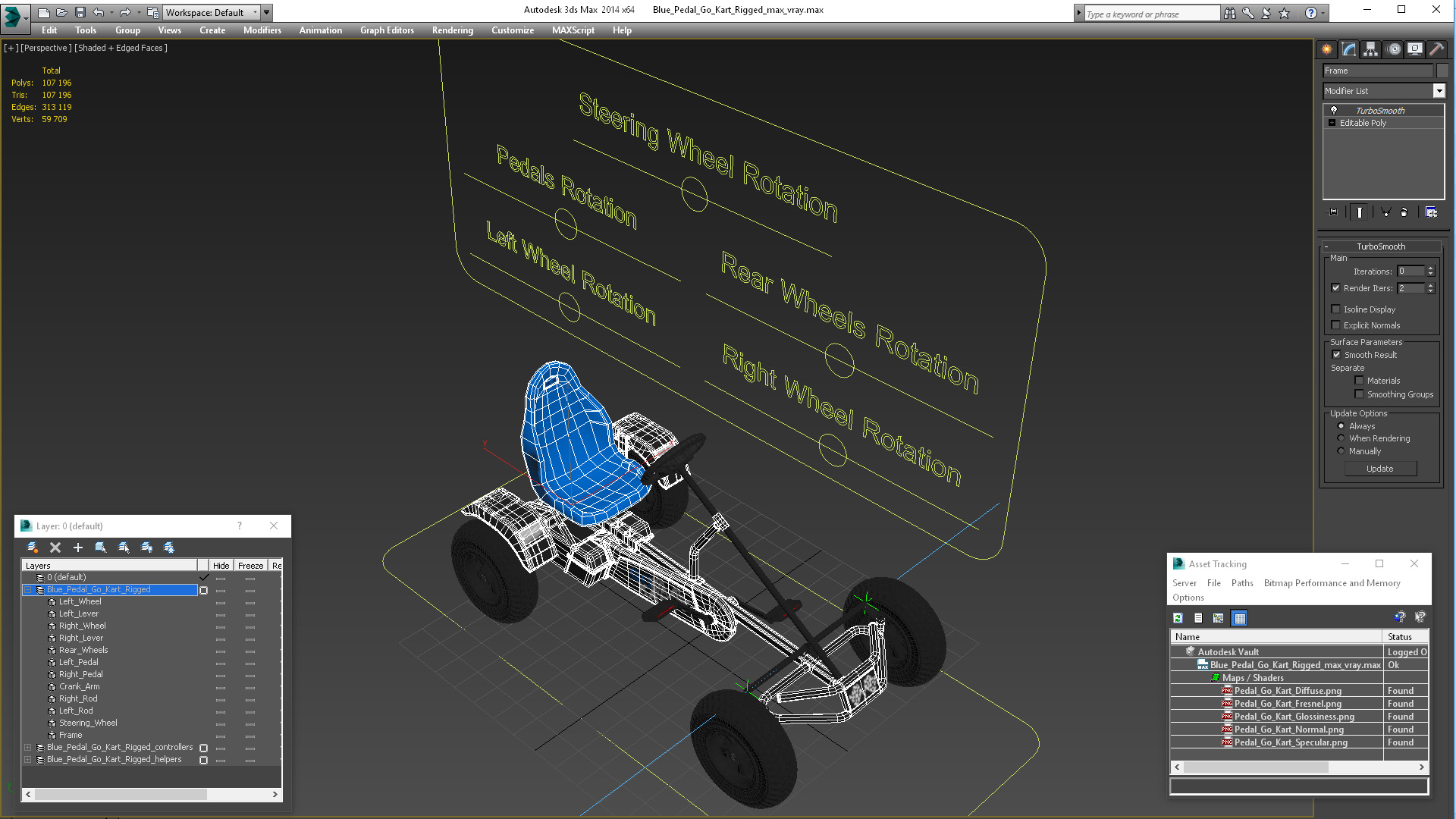Save the file with floppy disk icon
The image size is (1456, 819).
[x=80, y=12]
